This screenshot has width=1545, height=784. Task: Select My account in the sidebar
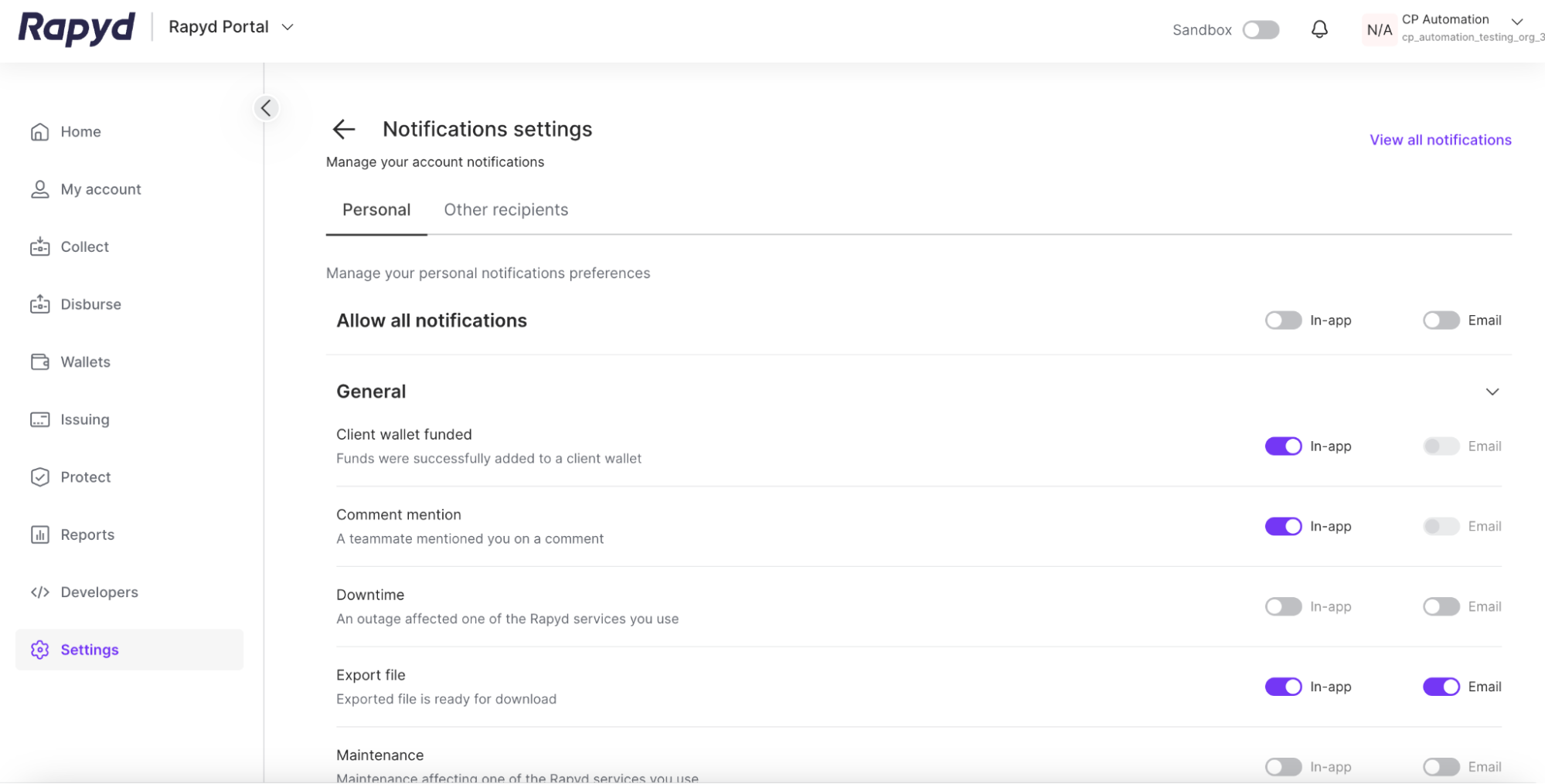click(100, 188)
